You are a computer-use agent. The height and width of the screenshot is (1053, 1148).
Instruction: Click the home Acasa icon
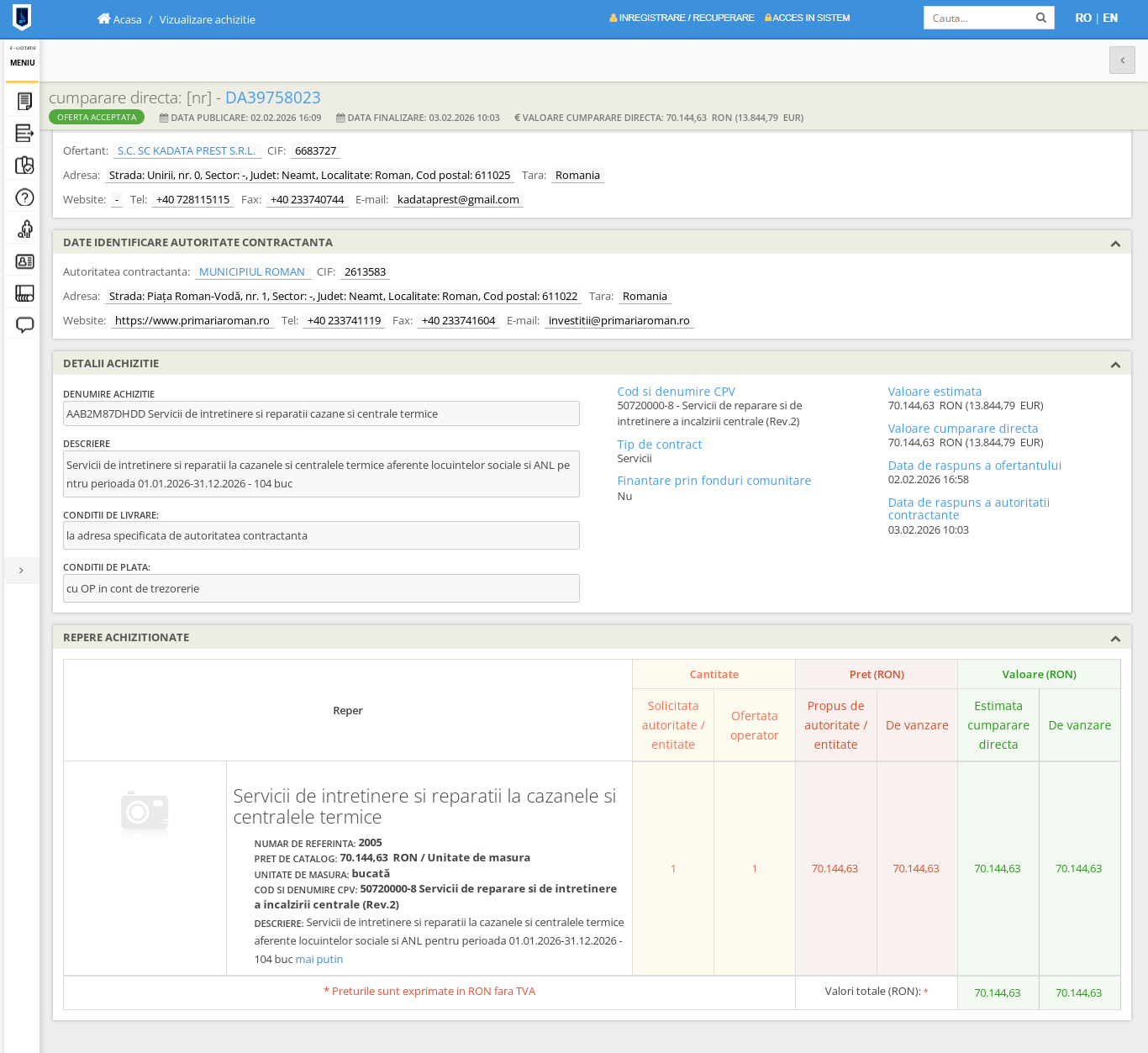[x=104, y=18]
